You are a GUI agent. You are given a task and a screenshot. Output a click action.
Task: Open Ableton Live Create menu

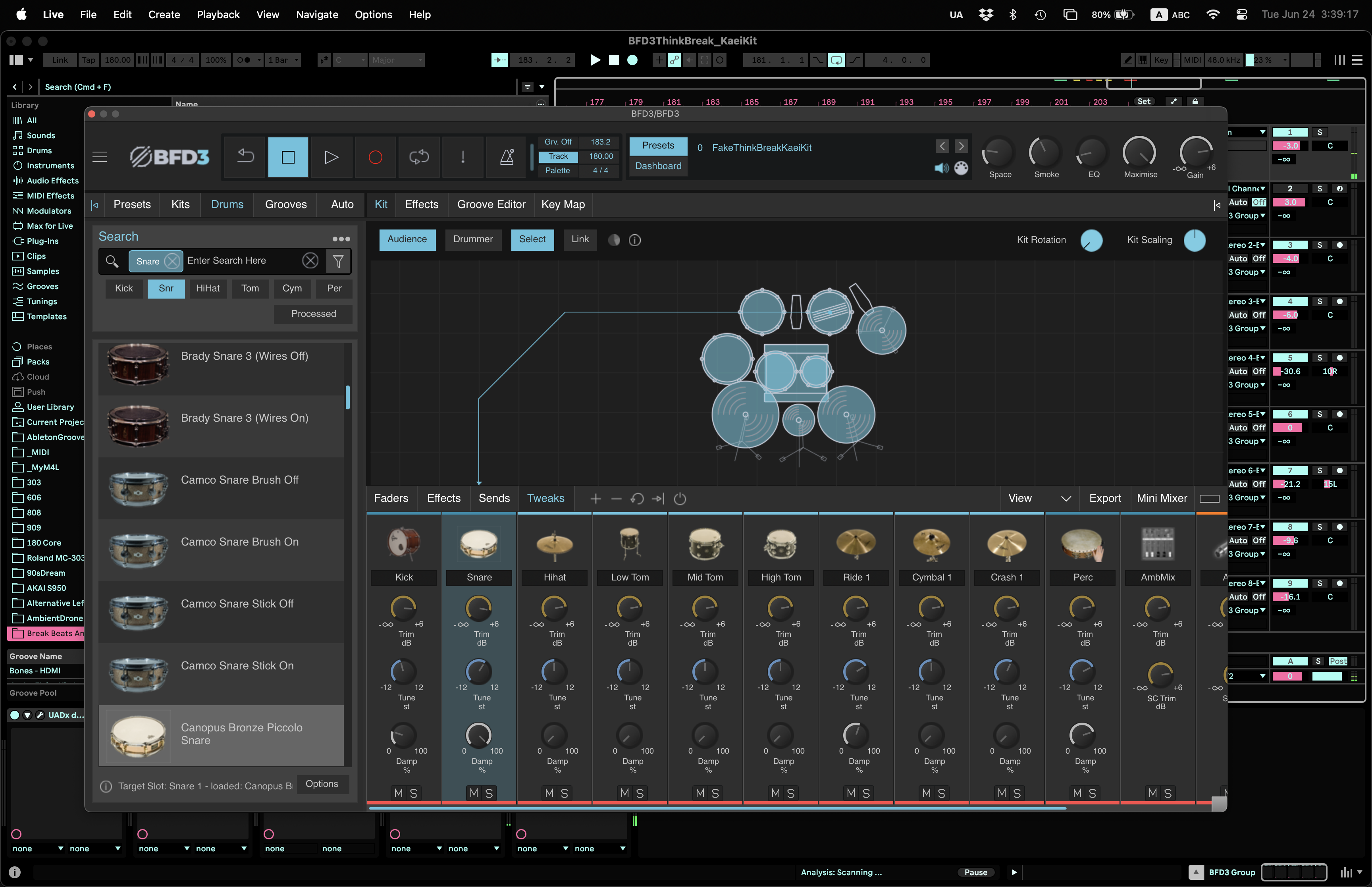pos(164,14)
